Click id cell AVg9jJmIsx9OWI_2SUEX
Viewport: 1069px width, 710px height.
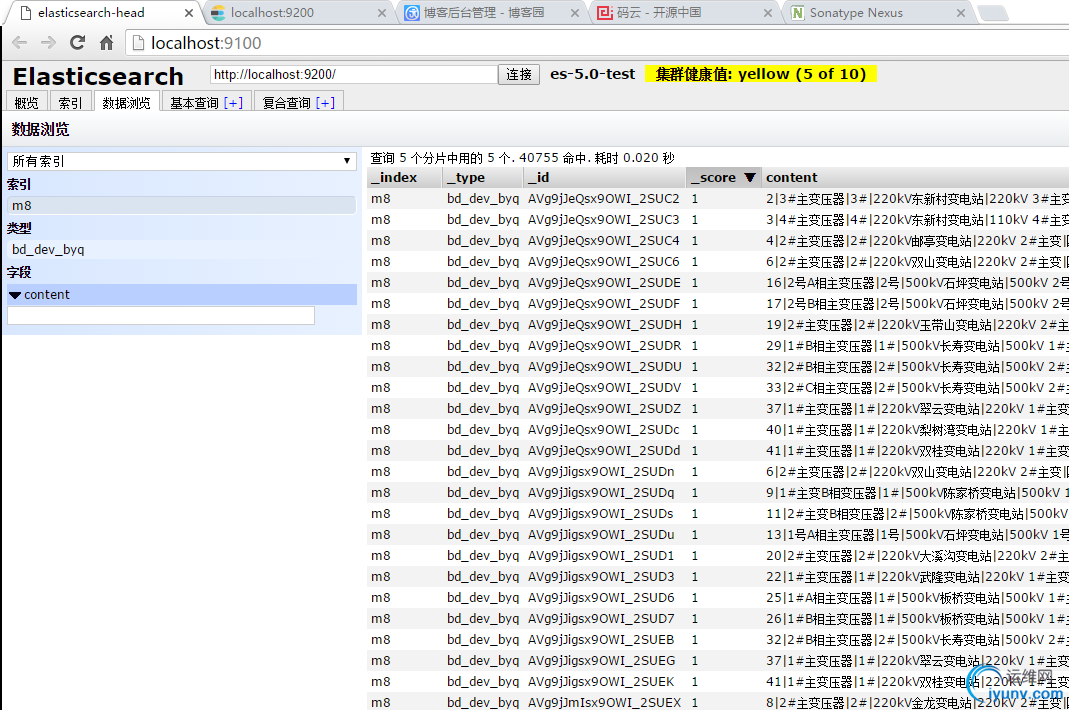pos(604,702)
